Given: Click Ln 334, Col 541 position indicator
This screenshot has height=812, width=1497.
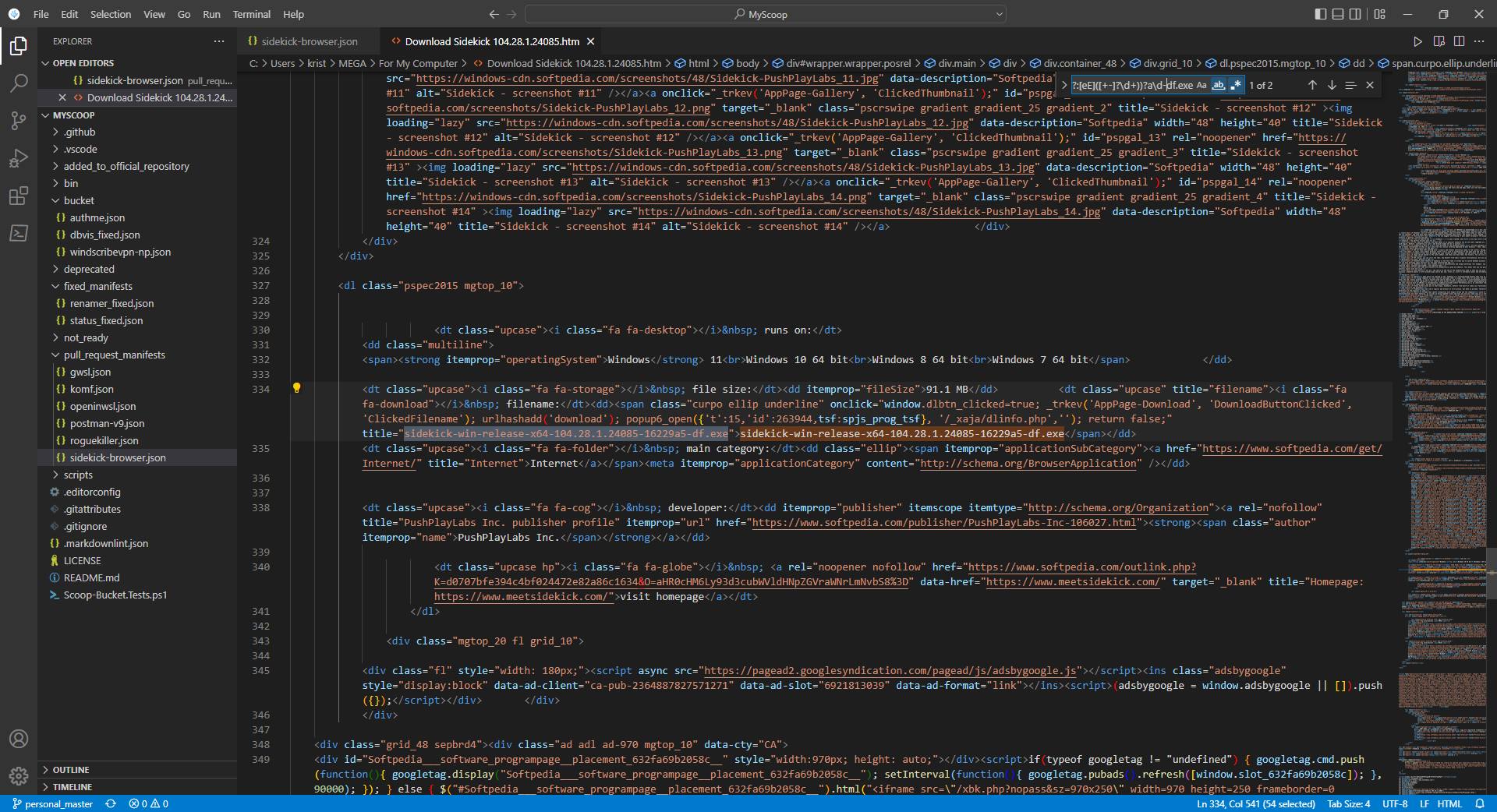Looking at the screenshot, I should click(x=1256, y=803).
